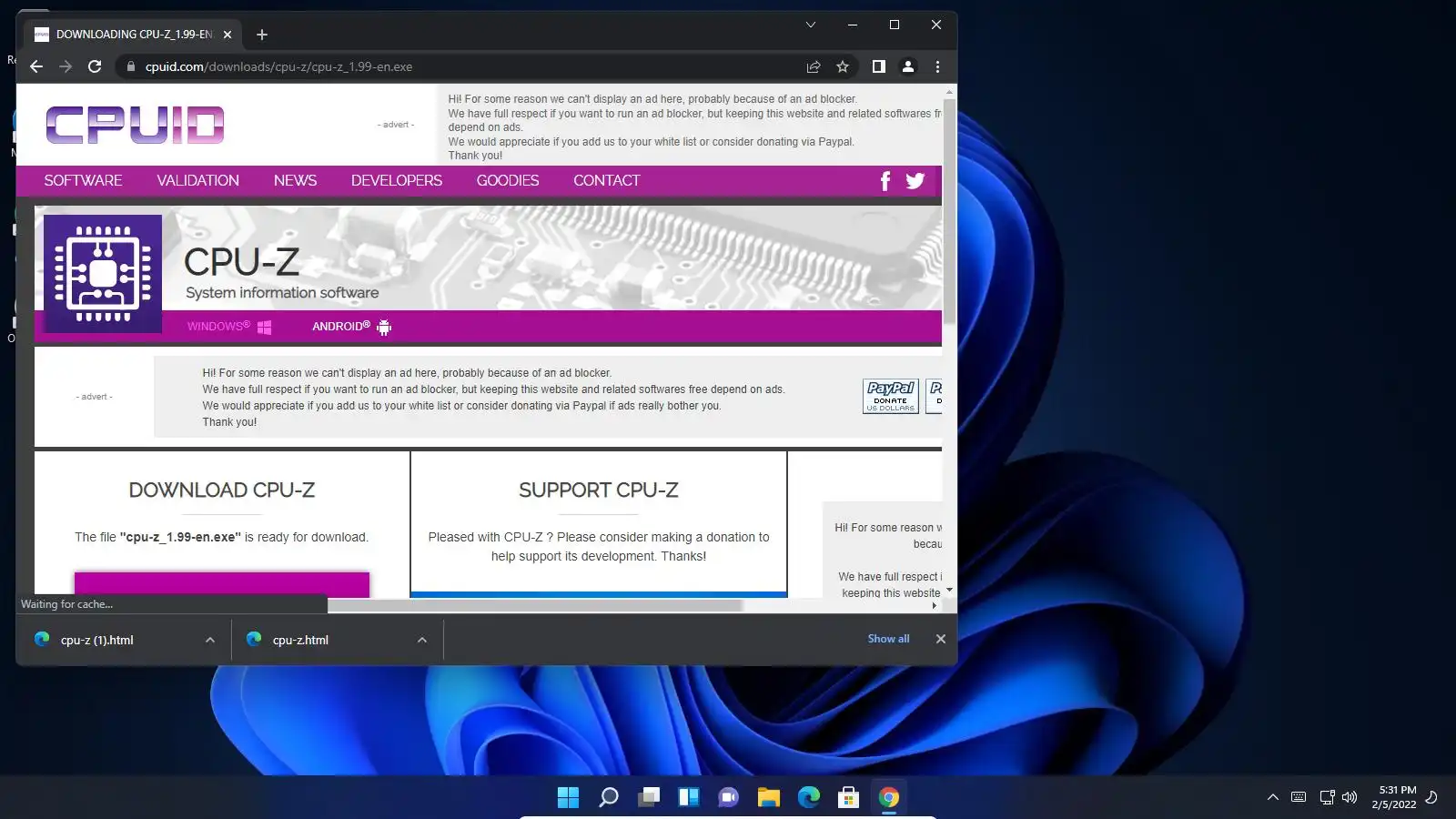Click the horizontal scroll right arrow

click(x=935, y=605)
